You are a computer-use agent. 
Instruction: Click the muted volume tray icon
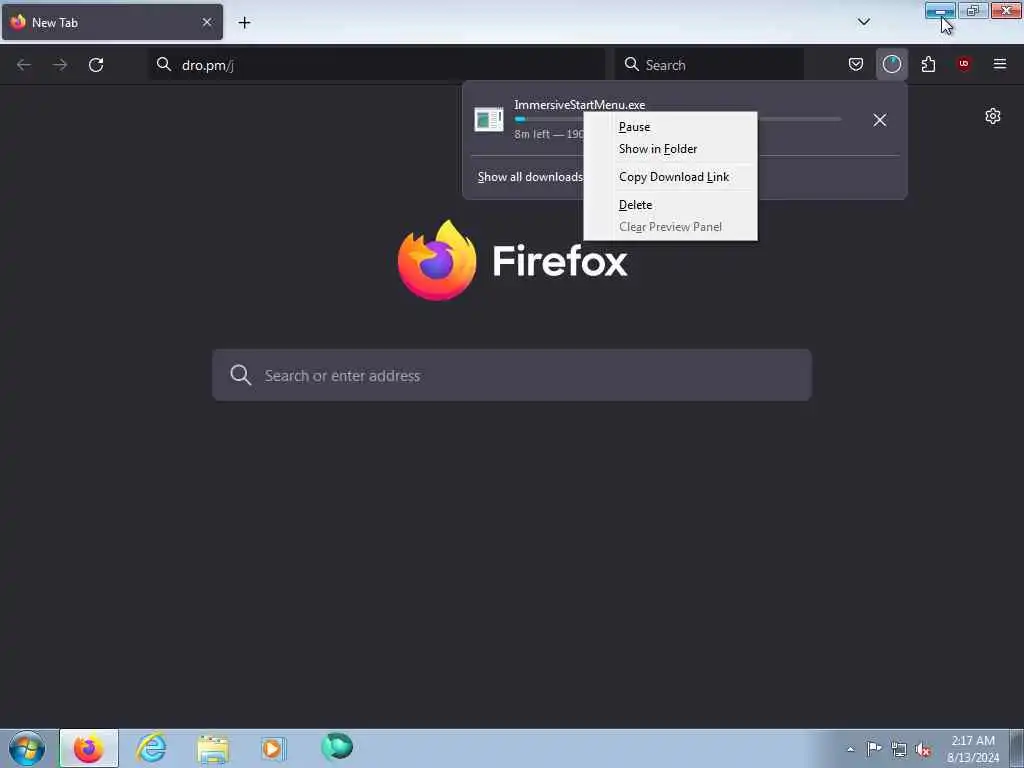(x=923, y=750)
